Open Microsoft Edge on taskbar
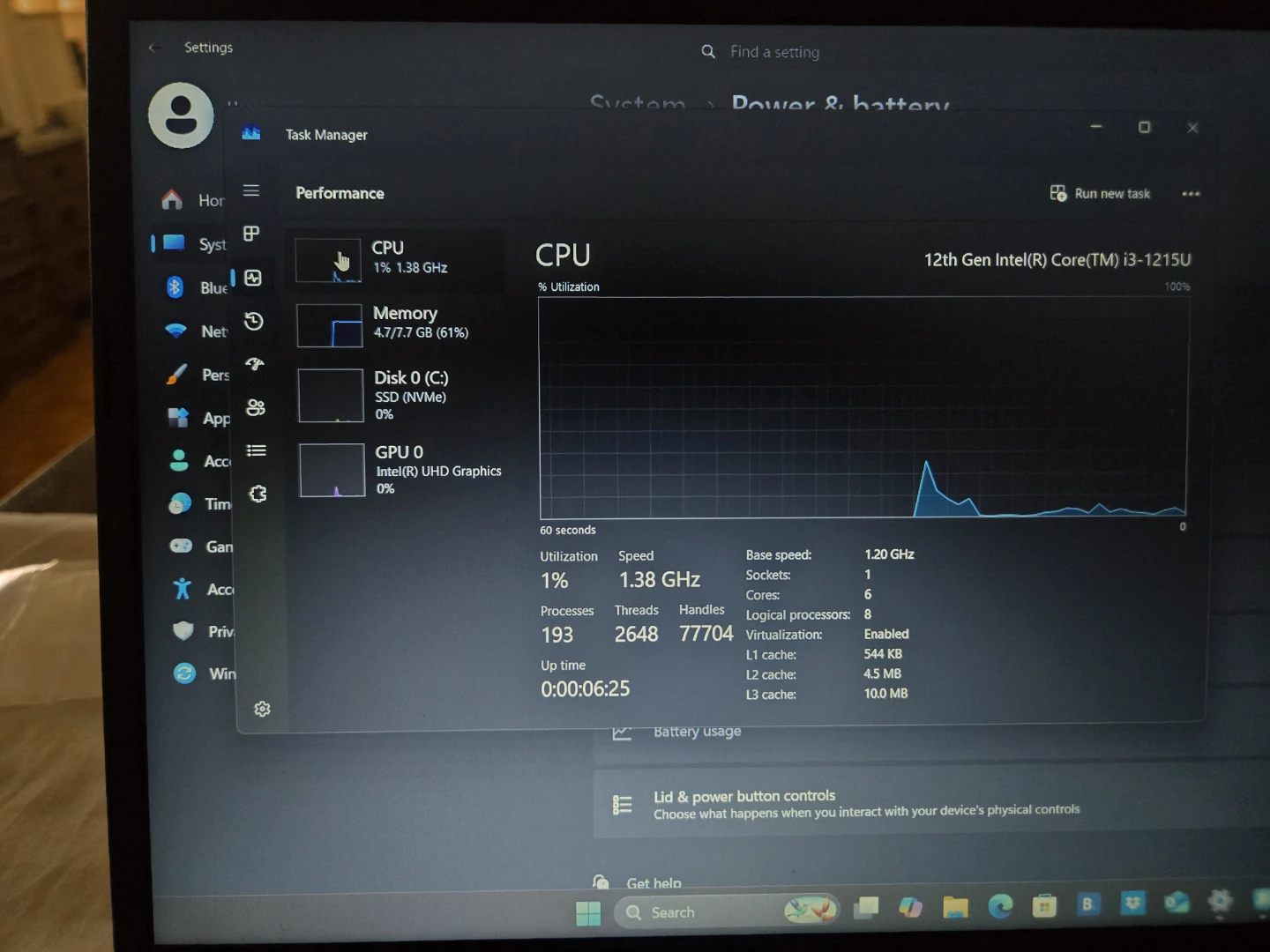 (1000, 905)
